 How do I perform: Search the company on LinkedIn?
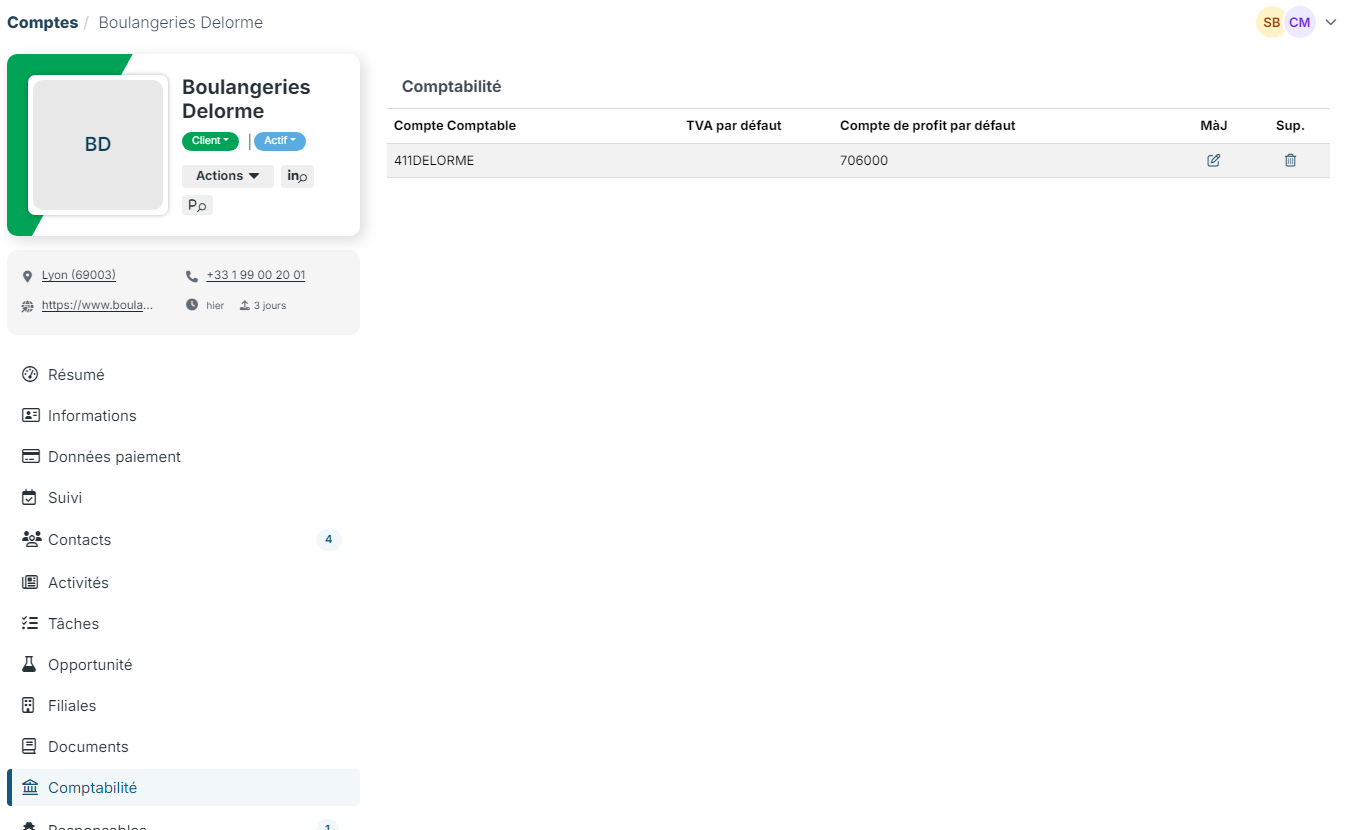tap(297, 176)
